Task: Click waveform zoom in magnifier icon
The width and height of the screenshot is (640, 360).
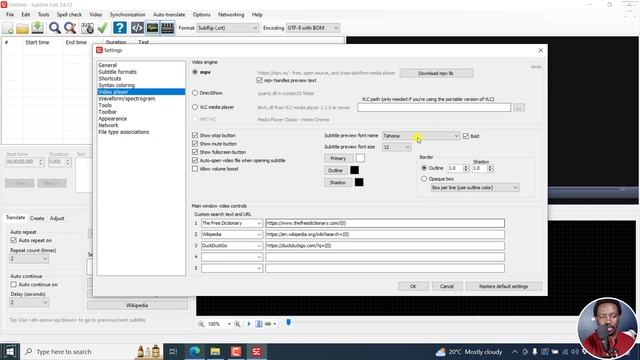Action: coord(237,324)
